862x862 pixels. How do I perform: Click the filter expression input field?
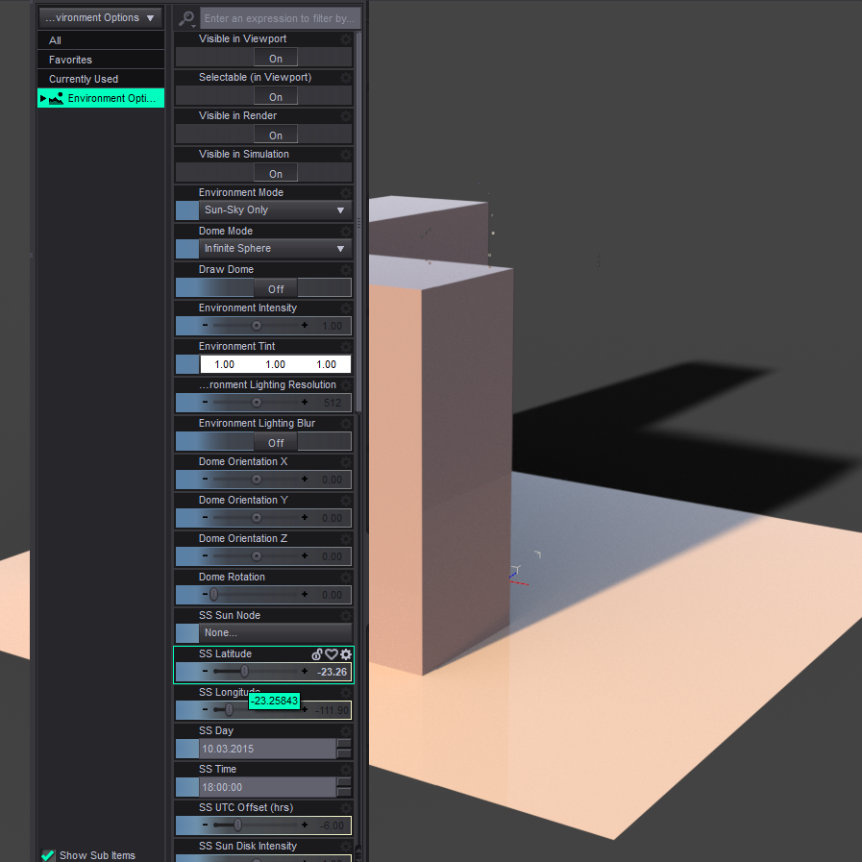pyautogui.click(x=278, y=18)
